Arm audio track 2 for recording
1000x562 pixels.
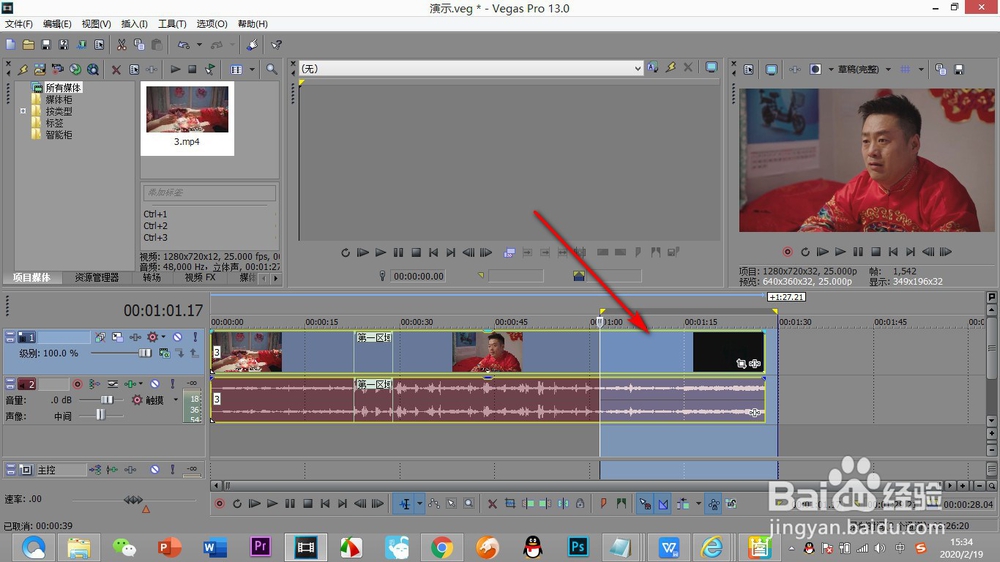pos(77,384)
